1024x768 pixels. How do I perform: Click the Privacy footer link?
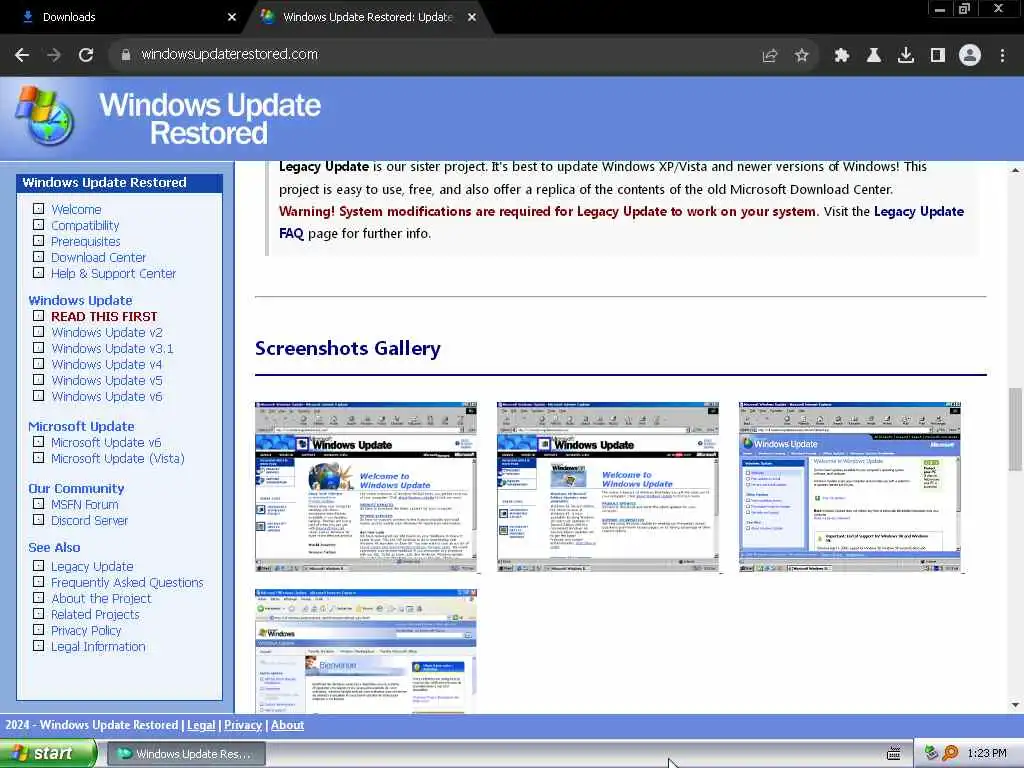point(243,725)
